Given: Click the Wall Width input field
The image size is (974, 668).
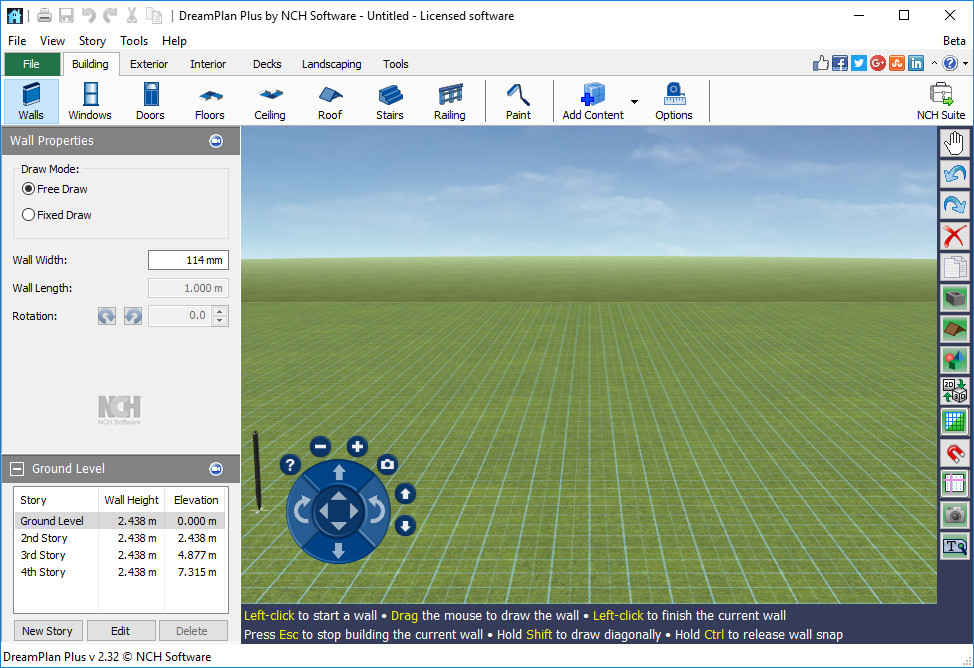Looking at the screenshot, I should click(188, 260).
